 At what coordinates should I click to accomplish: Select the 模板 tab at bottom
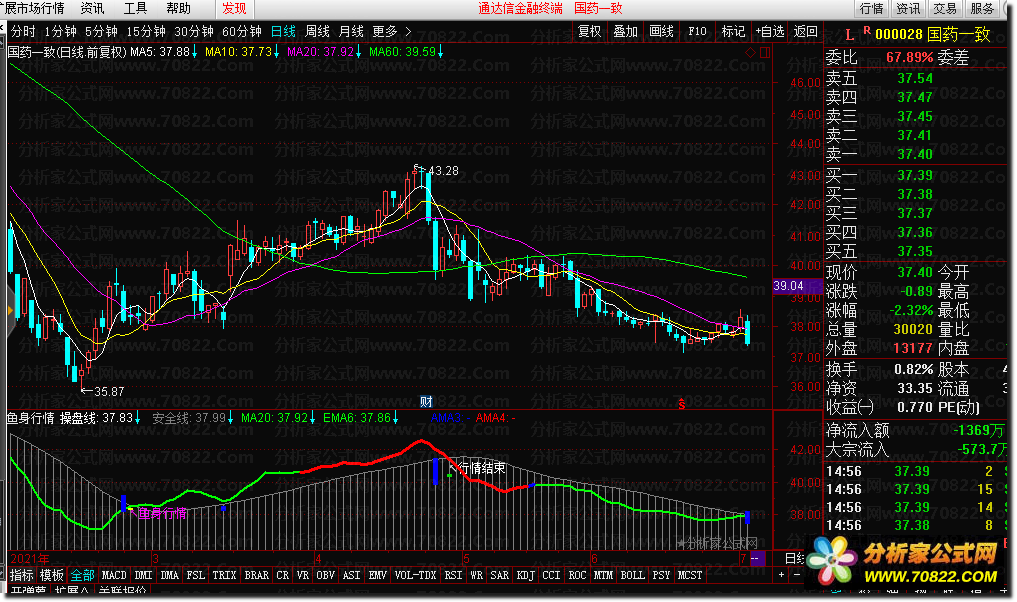click(x=52, y=575)
